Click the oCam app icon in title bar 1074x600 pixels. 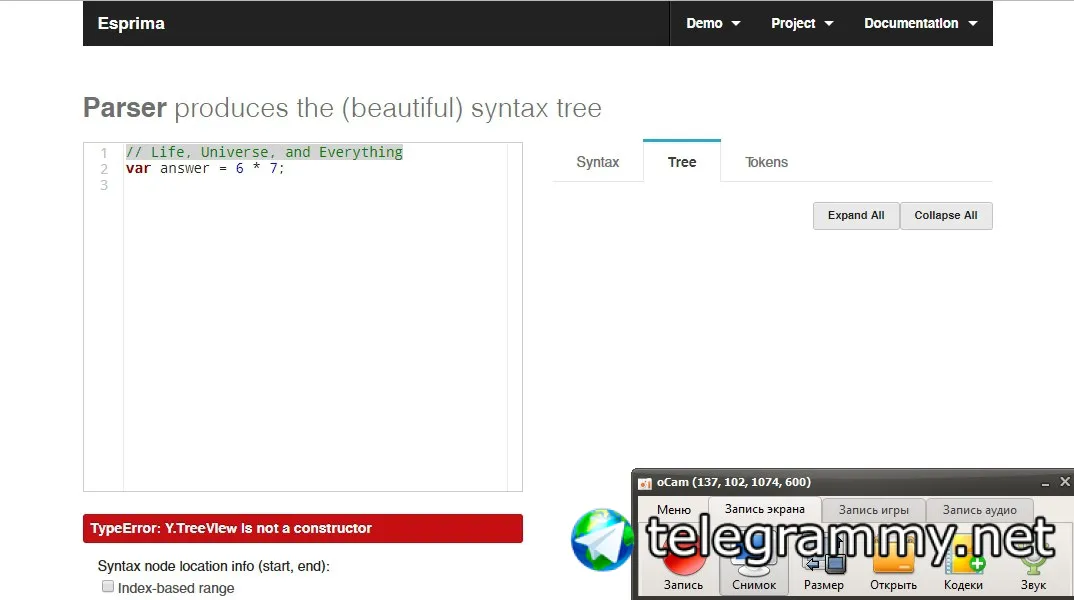[645, 484]
